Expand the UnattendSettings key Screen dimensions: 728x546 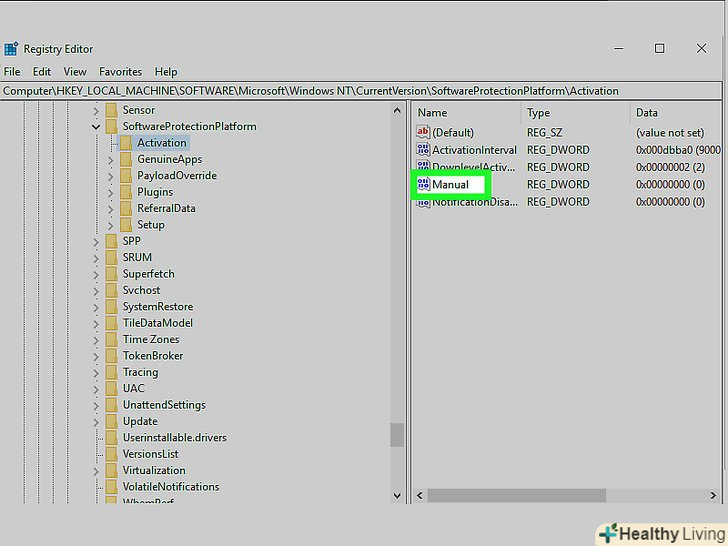coord(96,406)
